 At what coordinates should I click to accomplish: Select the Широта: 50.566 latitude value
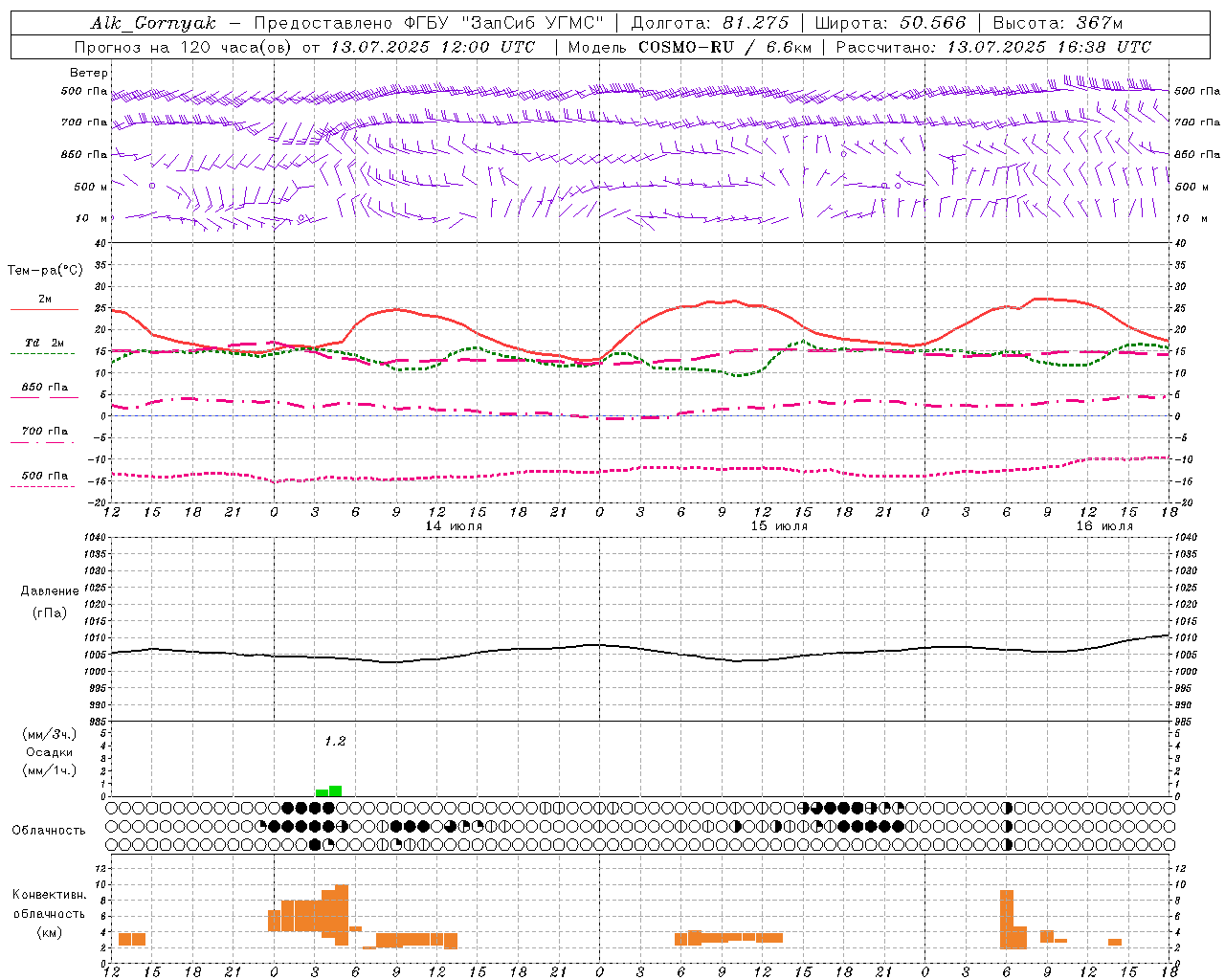tap(890, 23)
